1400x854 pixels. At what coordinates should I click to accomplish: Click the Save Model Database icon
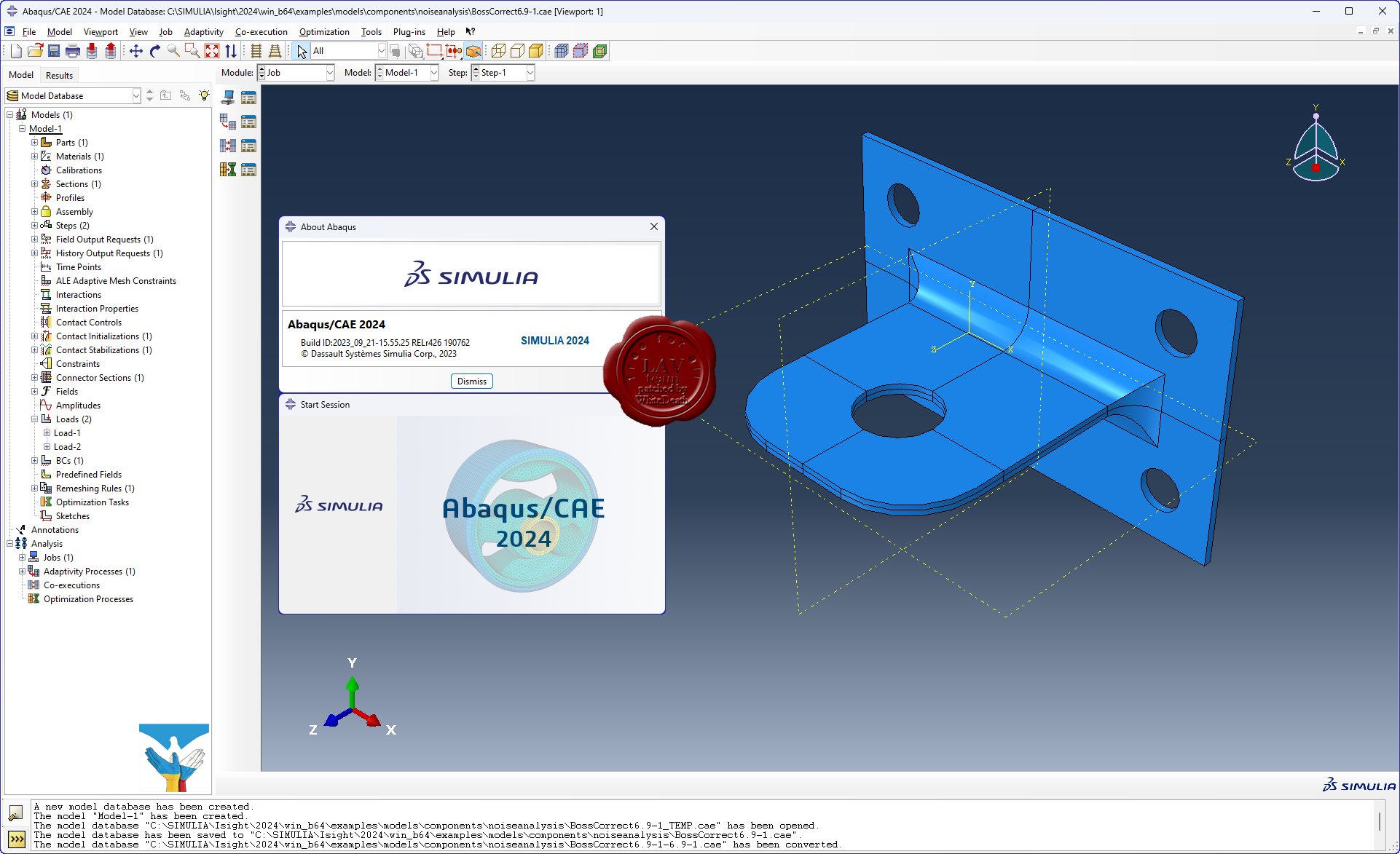tap(54, 51)
